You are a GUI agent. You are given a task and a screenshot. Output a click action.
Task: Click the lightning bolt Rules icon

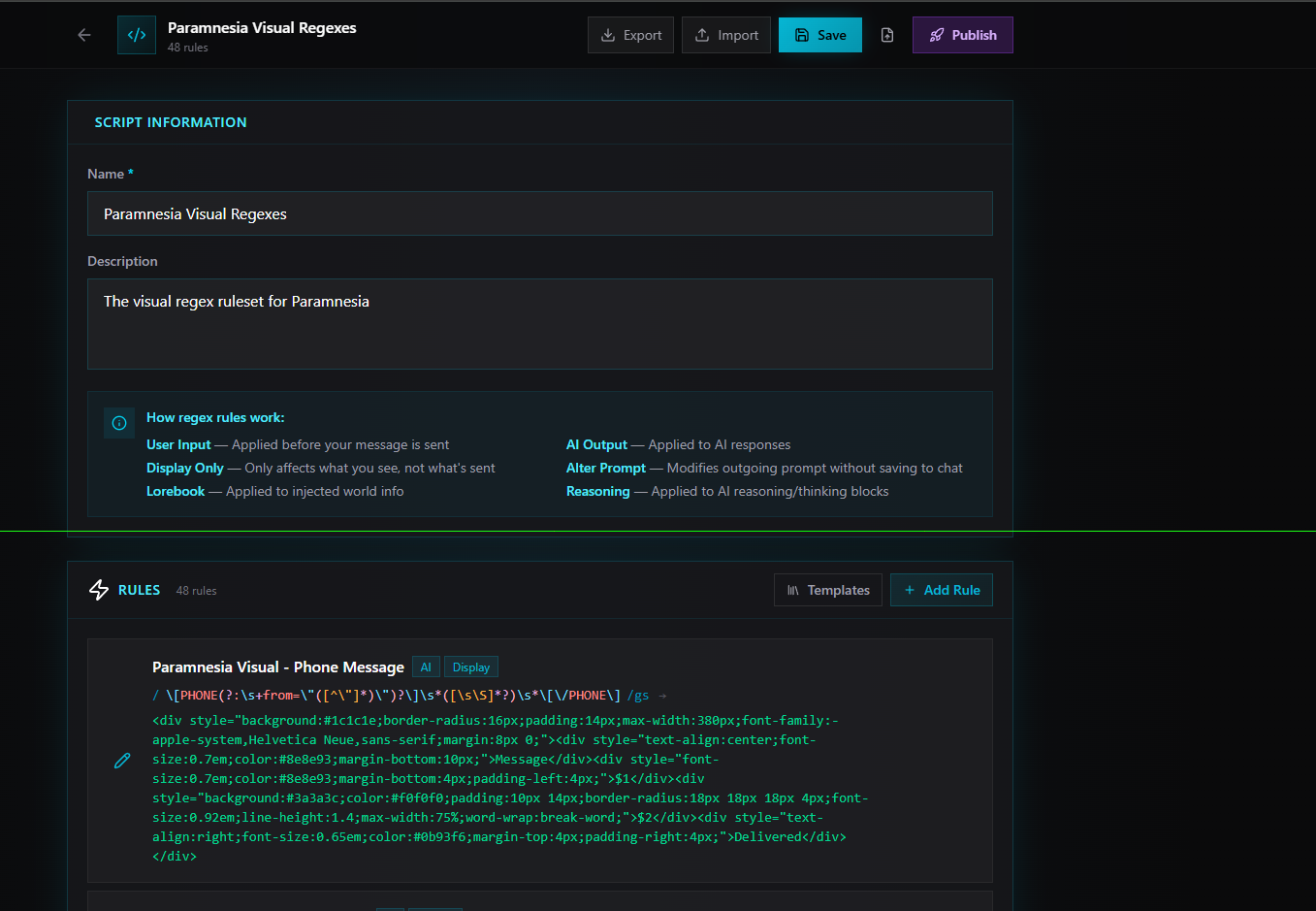pos(99,590)
